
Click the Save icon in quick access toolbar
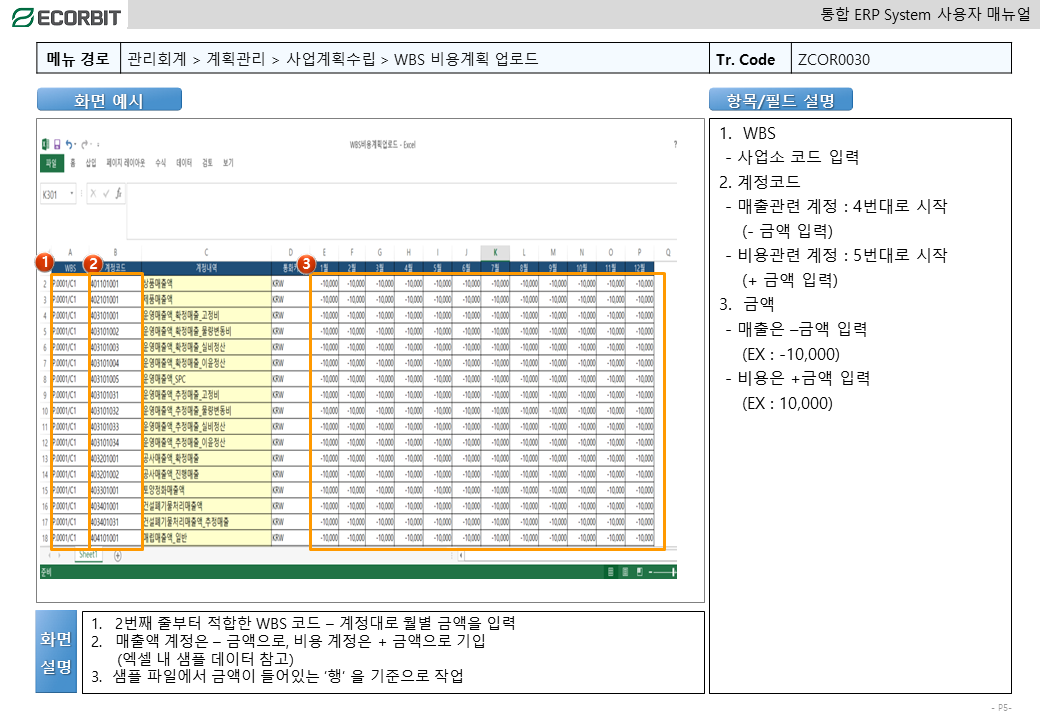point(57,144)
